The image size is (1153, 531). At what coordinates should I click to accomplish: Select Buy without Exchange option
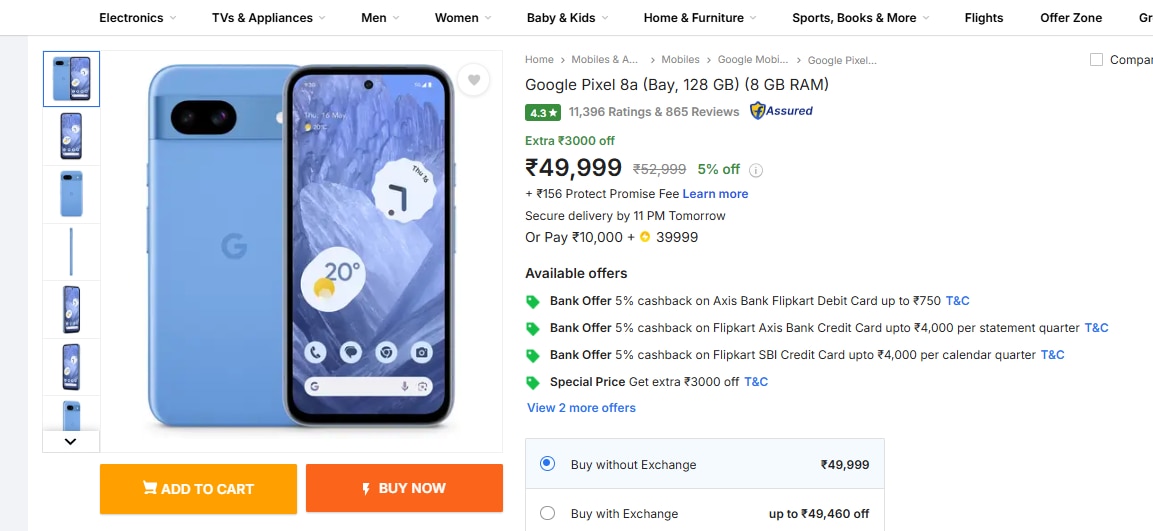click(547, 464)
